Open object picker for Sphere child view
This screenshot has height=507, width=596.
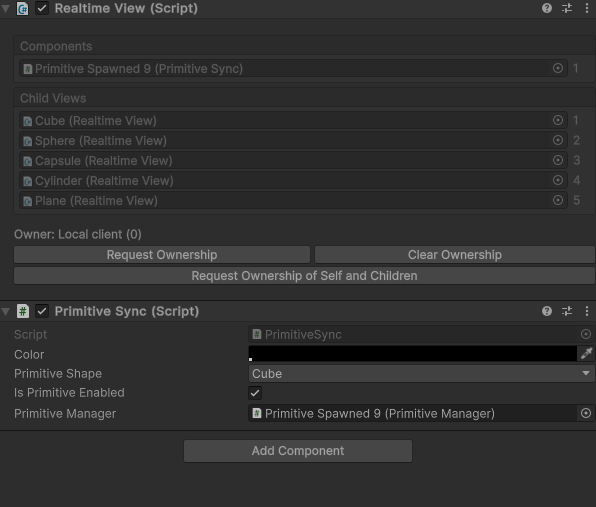[x=558, y=140]
